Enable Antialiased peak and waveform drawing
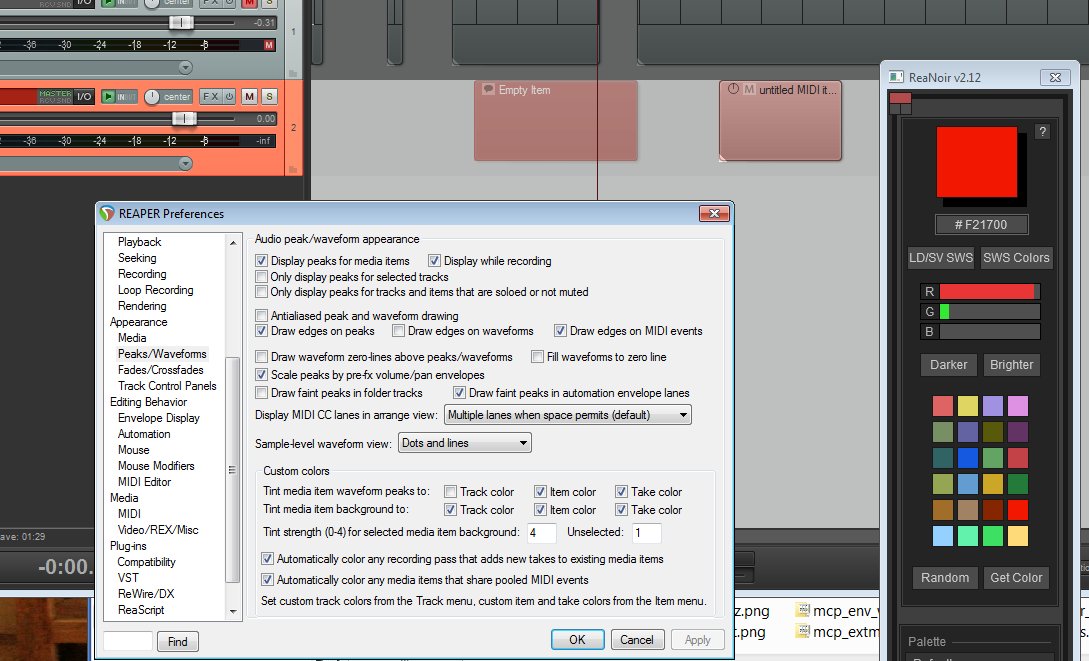This screenshot has height=661, width=1089. 261,316
